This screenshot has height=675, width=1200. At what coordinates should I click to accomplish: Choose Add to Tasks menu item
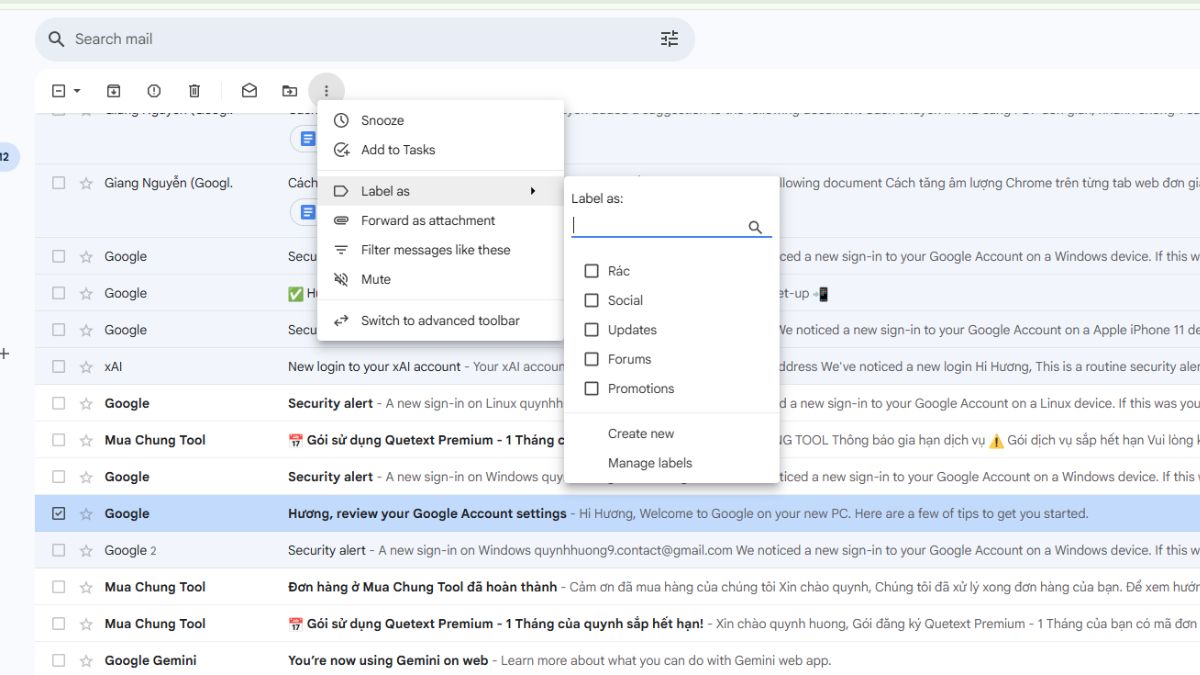point(440,150)
